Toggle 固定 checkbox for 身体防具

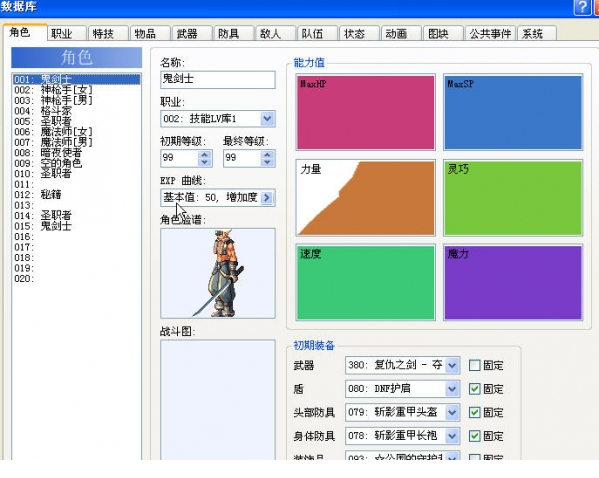(x=474, y=436)
